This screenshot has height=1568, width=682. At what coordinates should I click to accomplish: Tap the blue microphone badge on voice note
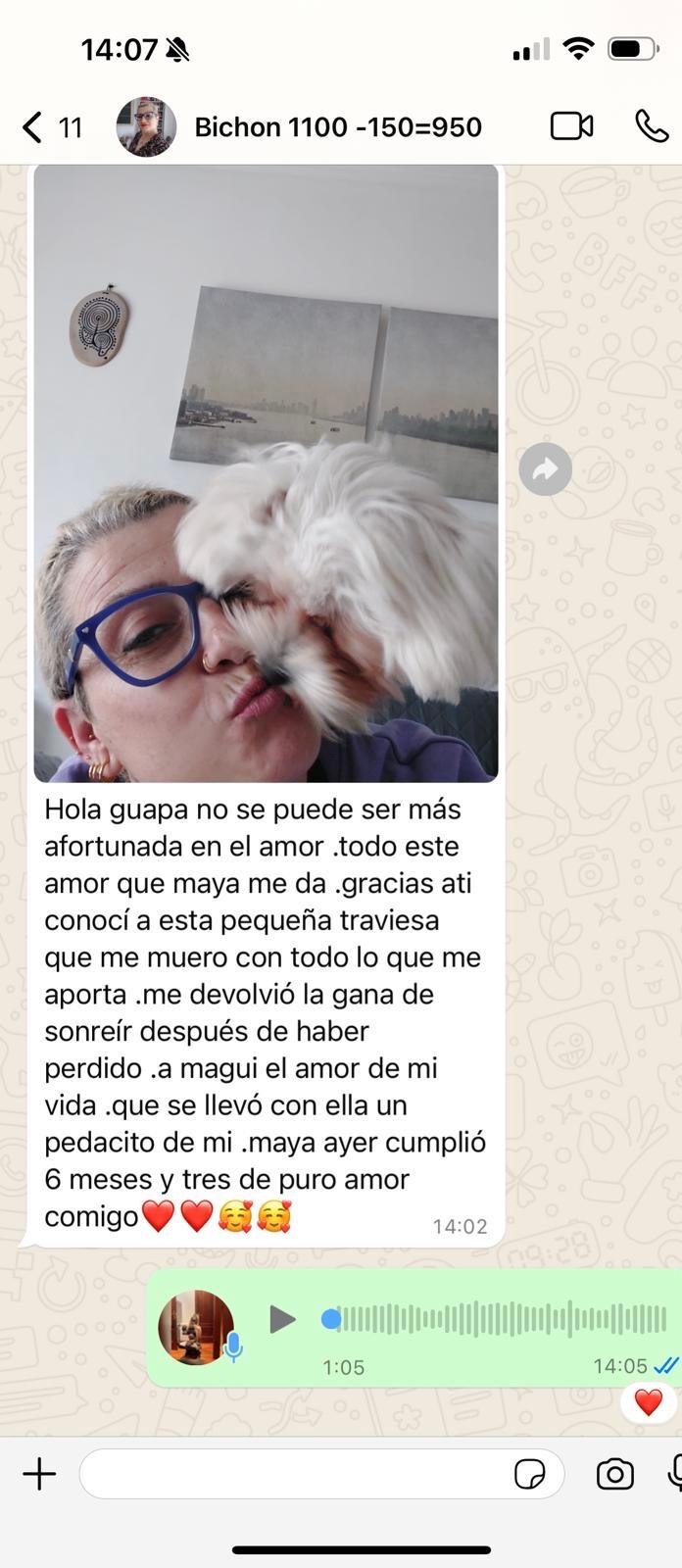233,1347
